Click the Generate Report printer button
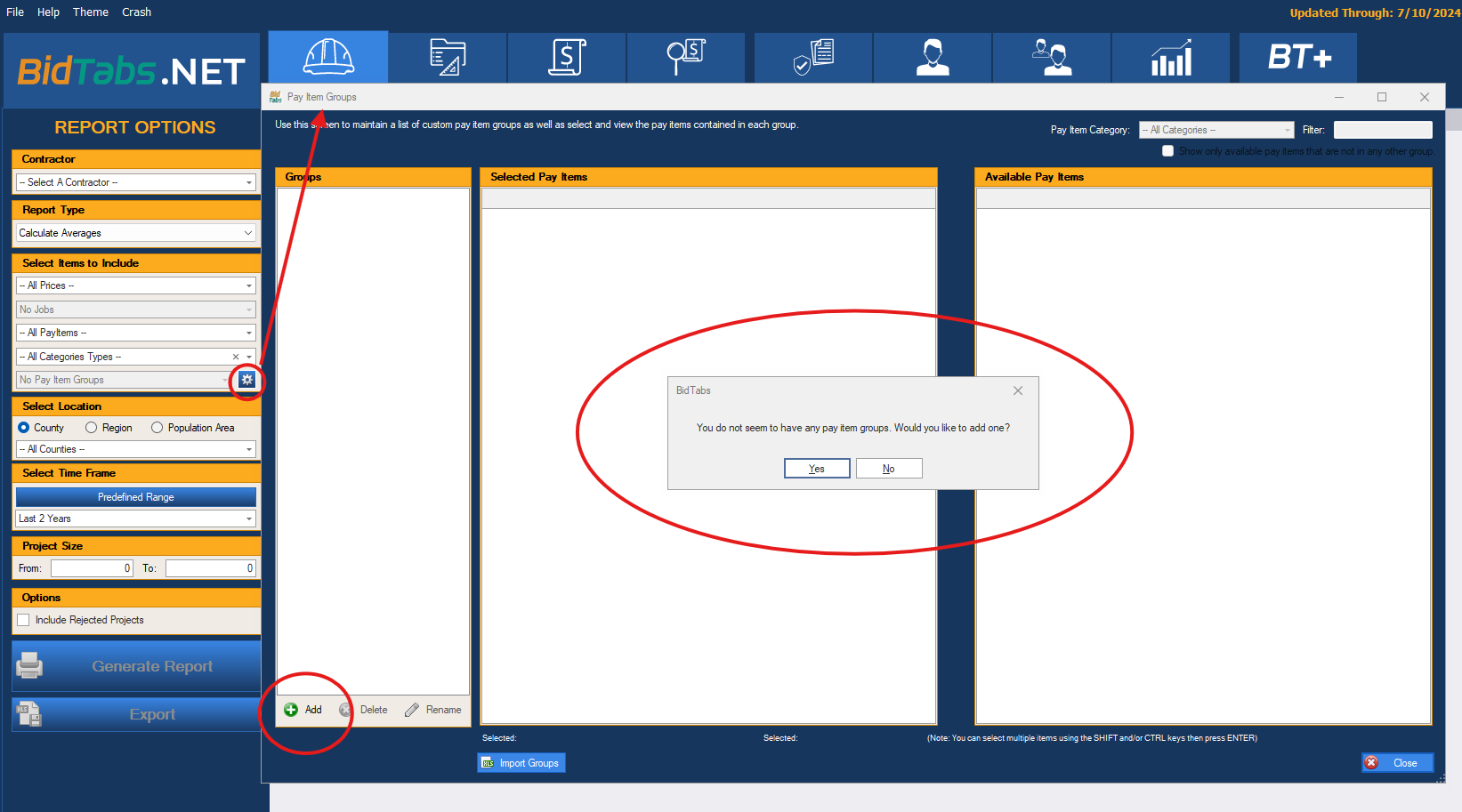This screenshot has height=812, width=1462. (x=136, y=666)
